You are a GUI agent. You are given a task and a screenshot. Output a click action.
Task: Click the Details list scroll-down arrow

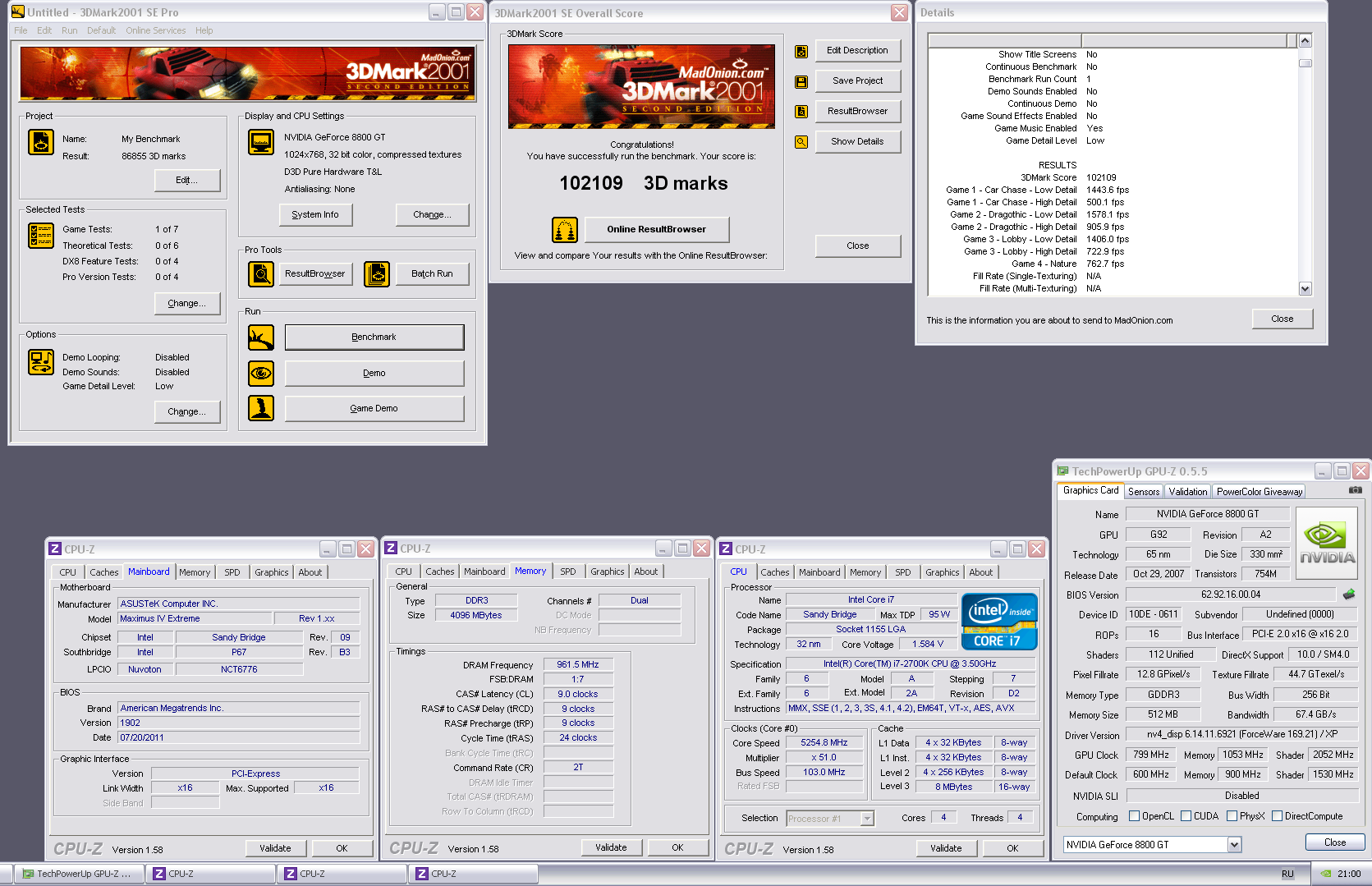(1305, 288)
